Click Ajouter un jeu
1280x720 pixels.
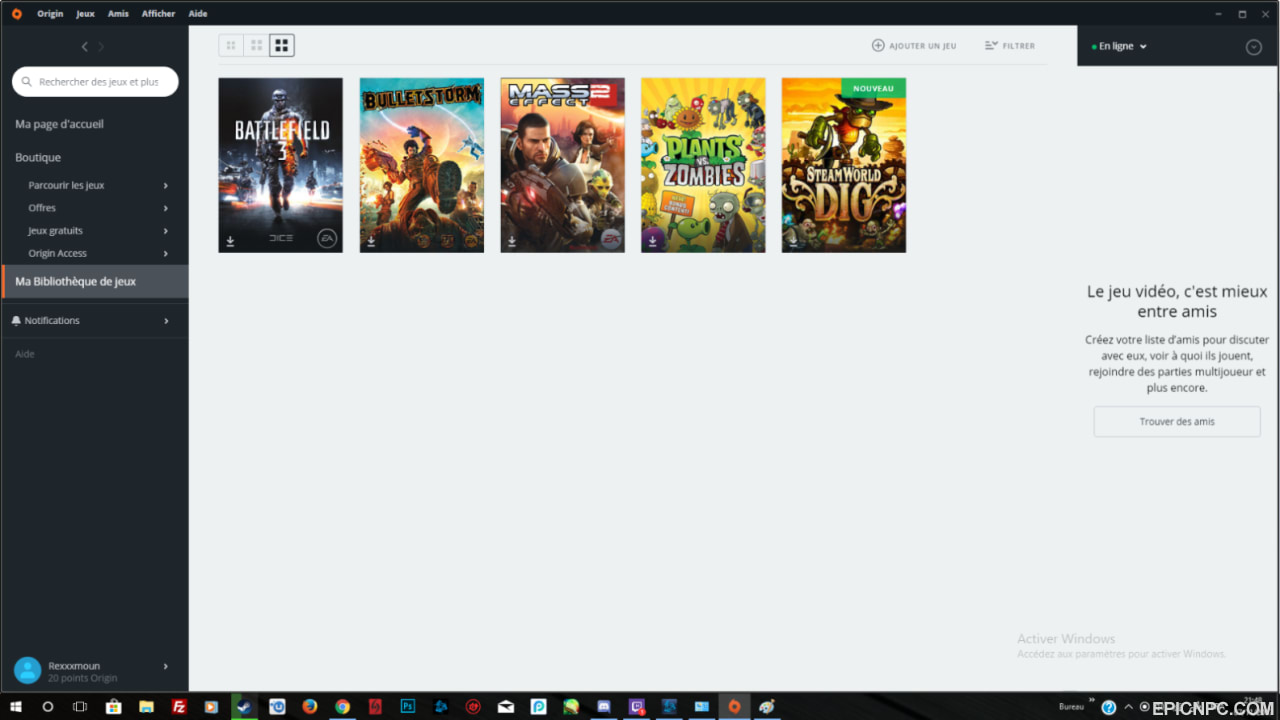point(914,46)
